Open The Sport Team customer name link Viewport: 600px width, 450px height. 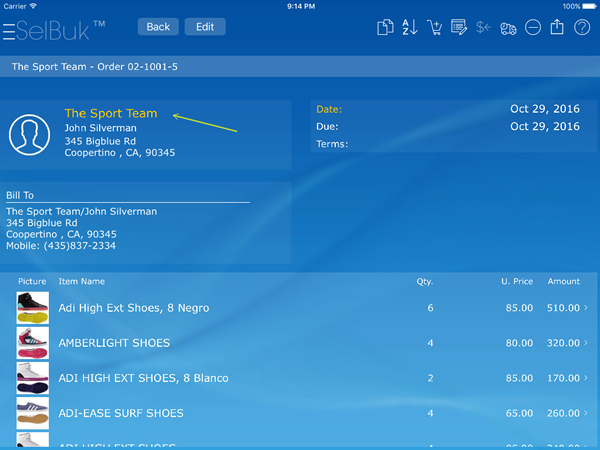(111, 114)
